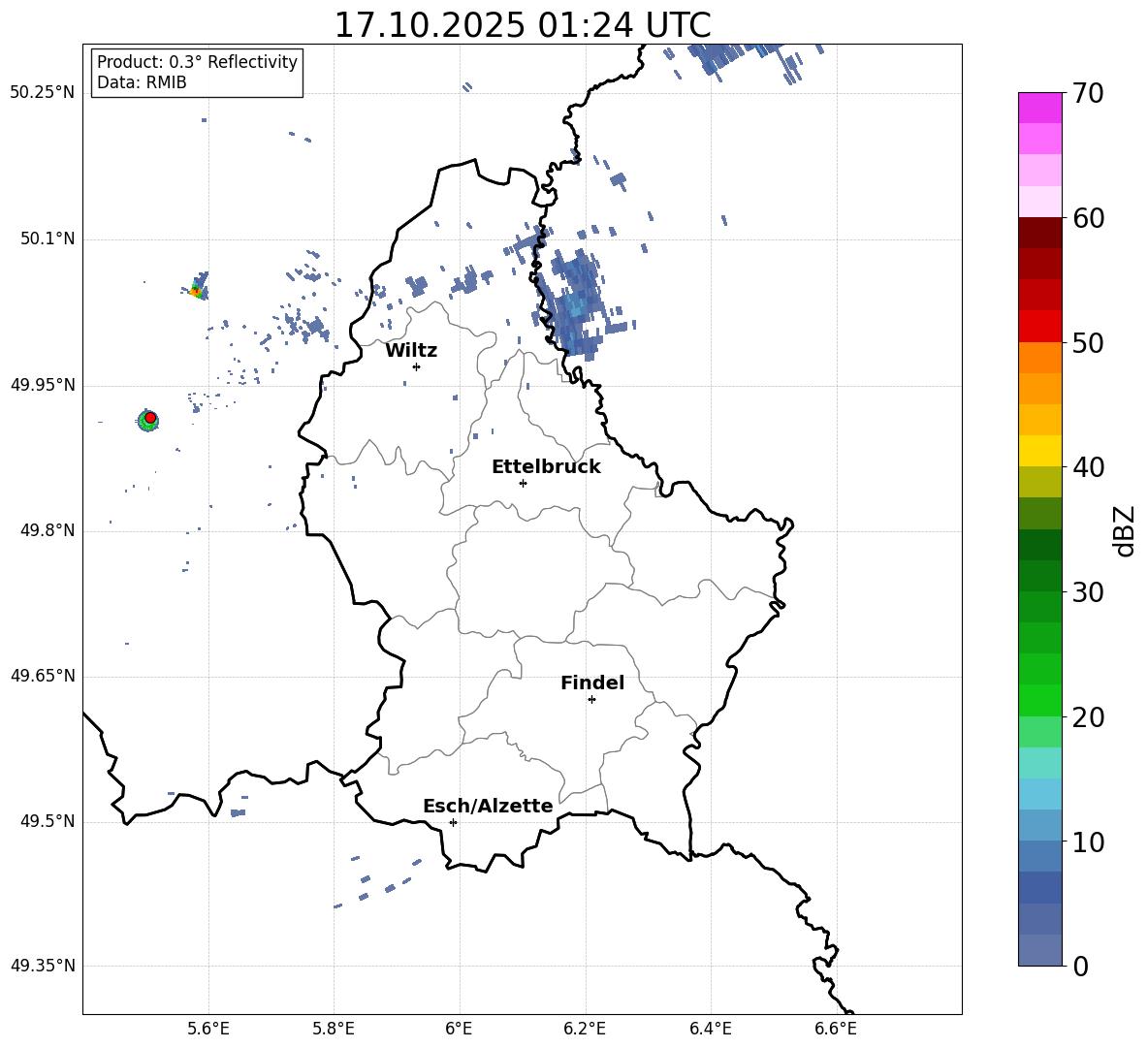The image size is (1148, 1048).
Task: Click the longitude label 6.2°E
Action: click(x=585, y=1029)
